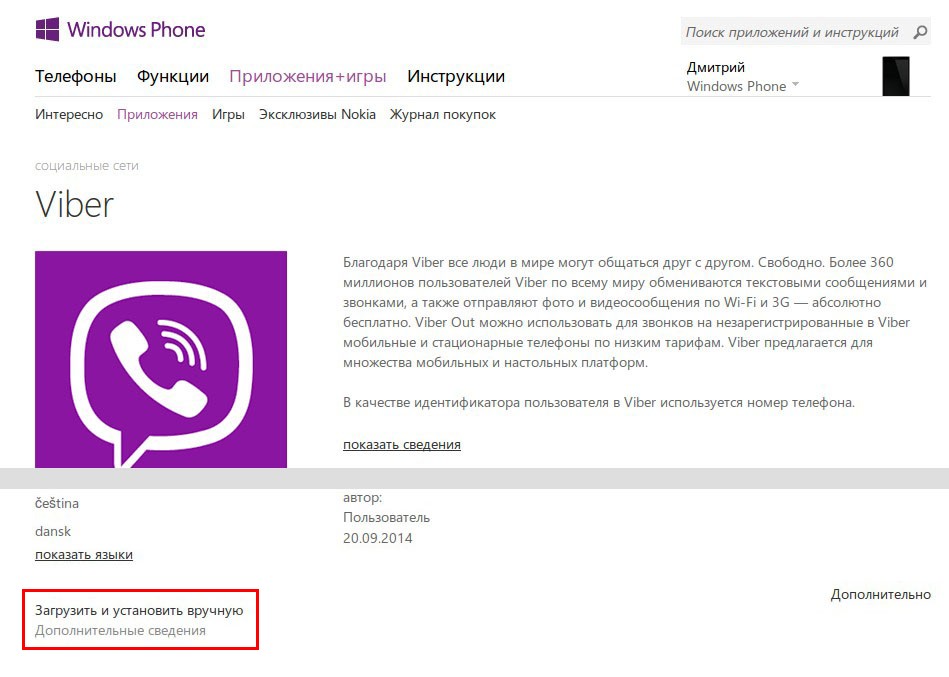949x677 pixels.
Task: Click Загрузить и установить вручную link
Action: click(139, 610)
